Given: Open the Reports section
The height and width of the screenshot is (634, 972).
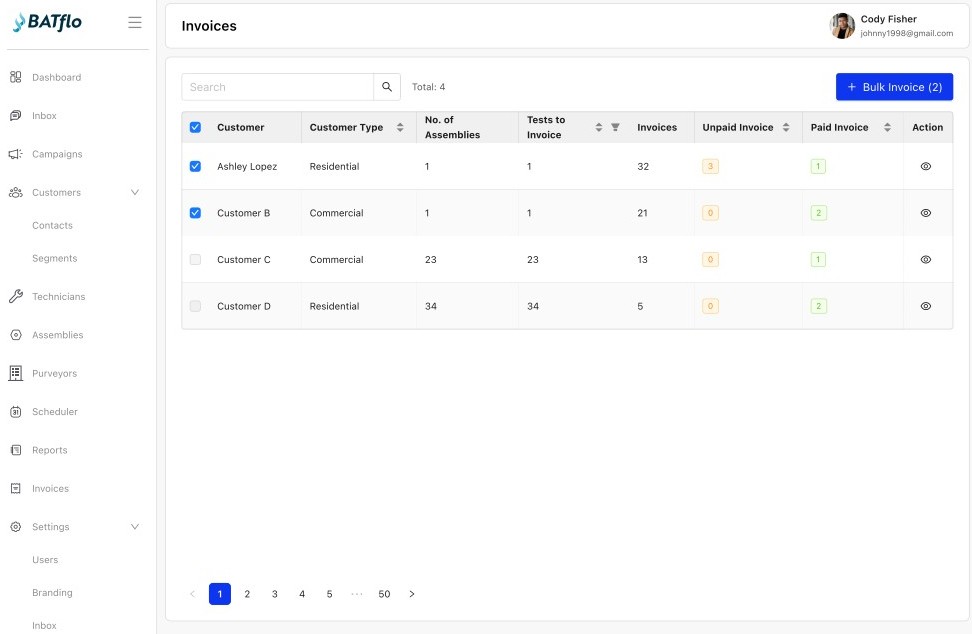Looking at the screenshot, I should [x=48, y=450].
